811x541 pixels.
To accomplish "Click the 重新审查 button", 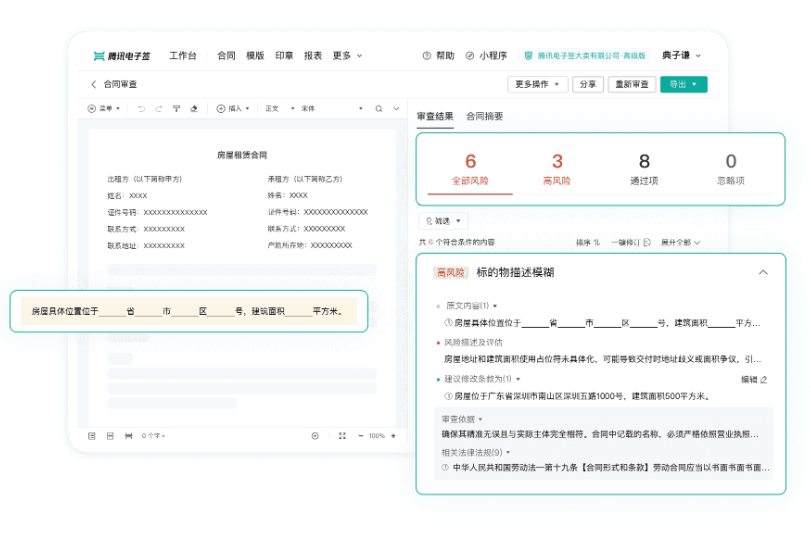I will tap(632, 84).
